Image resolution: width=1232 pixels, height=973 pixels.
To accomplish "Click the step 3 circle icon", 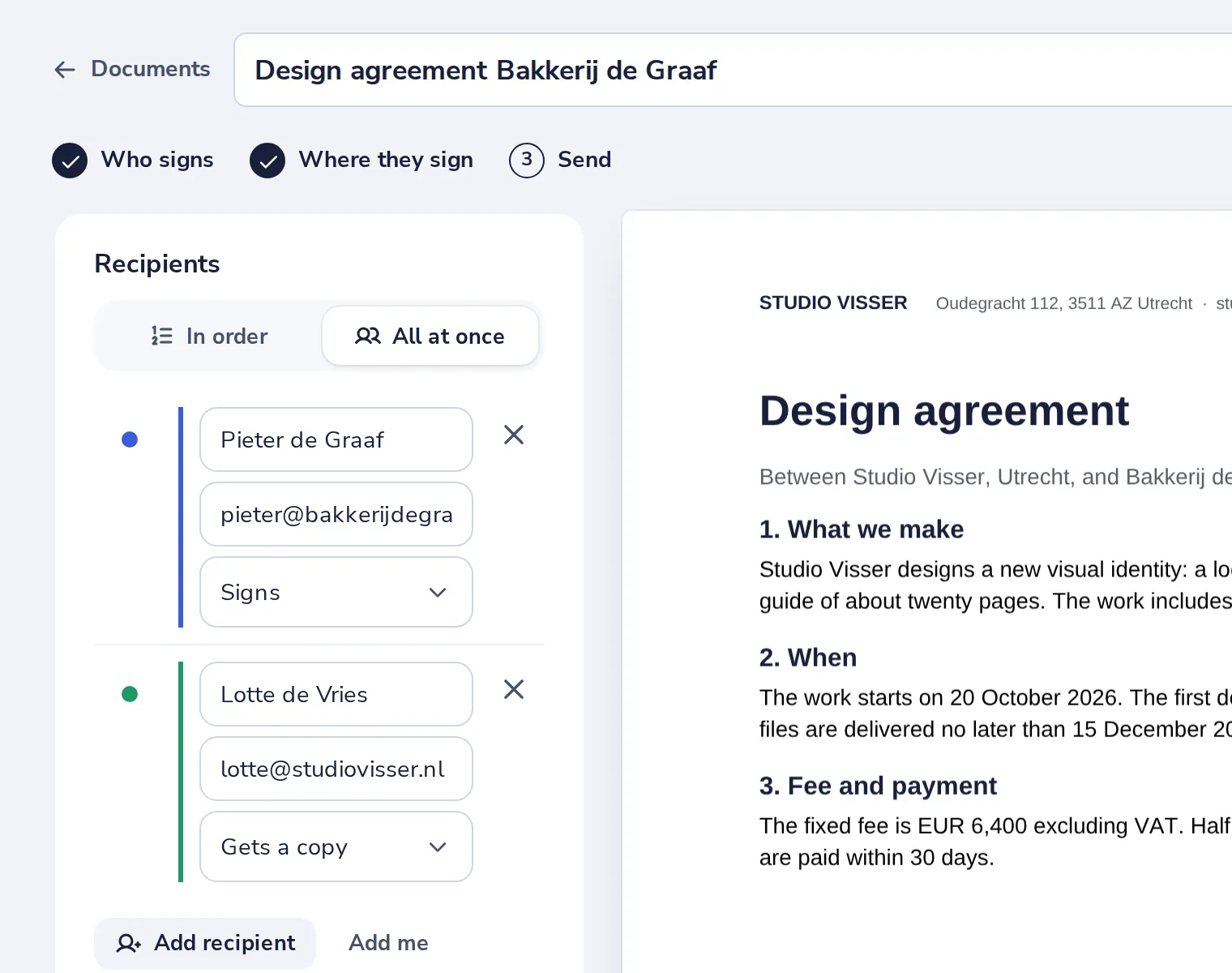I will click(x=527, y=161).
